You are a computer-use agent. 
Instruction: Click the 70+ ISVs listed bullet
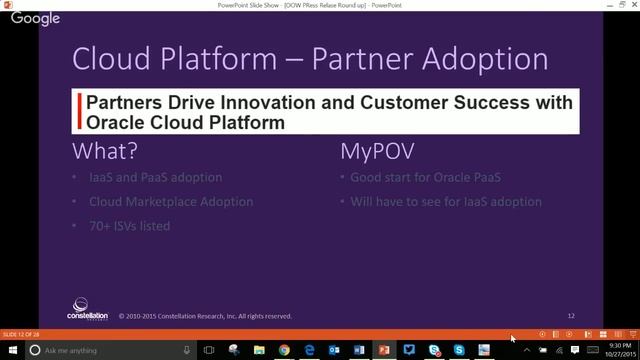click(129, 226)
